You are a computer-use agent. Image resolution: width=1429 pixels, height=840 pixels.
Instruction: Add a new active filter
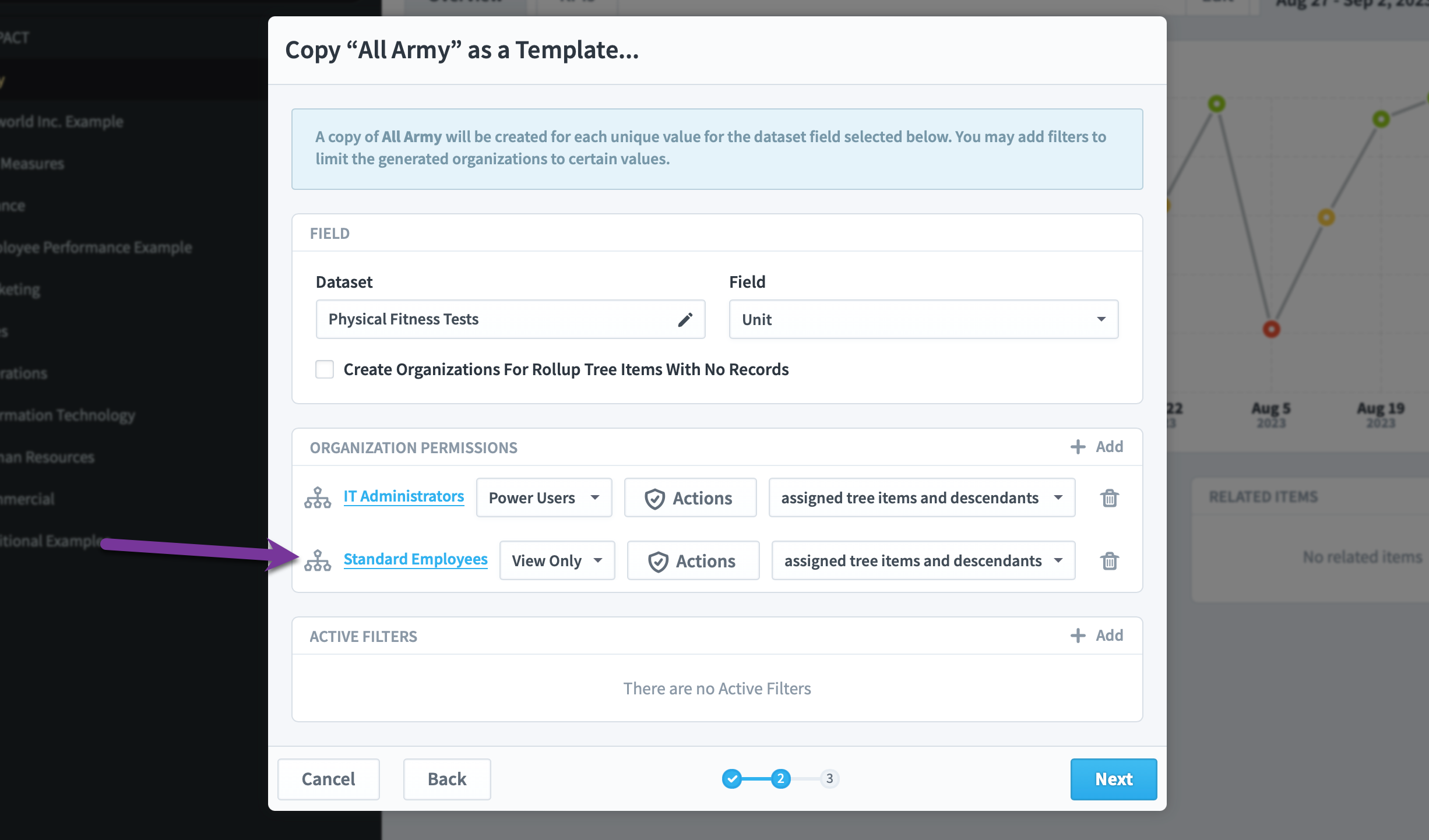[x=1097, y=636]
